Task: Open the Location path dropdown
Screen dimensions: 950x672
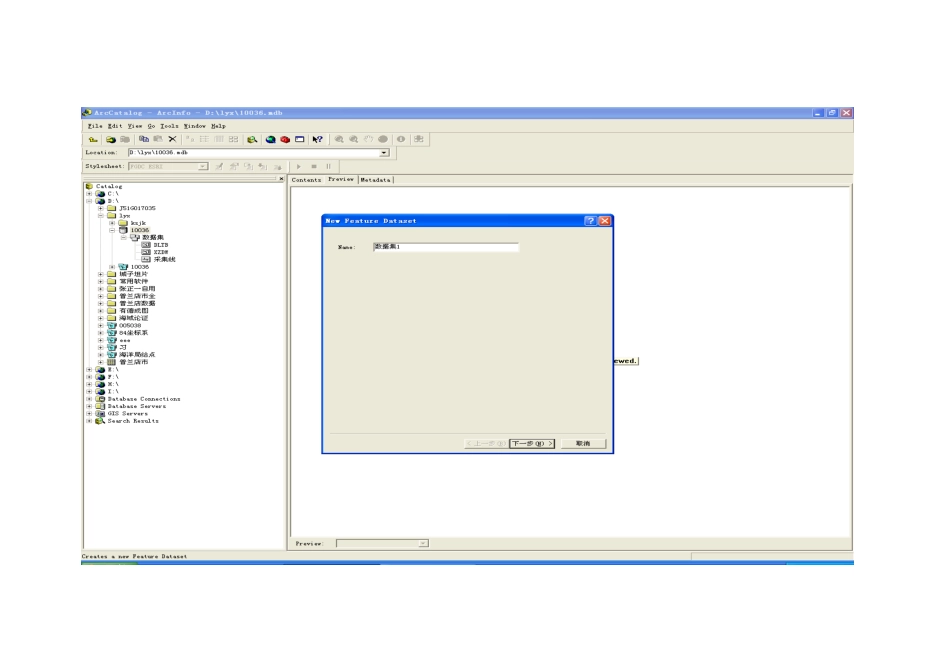Action: 385,152
